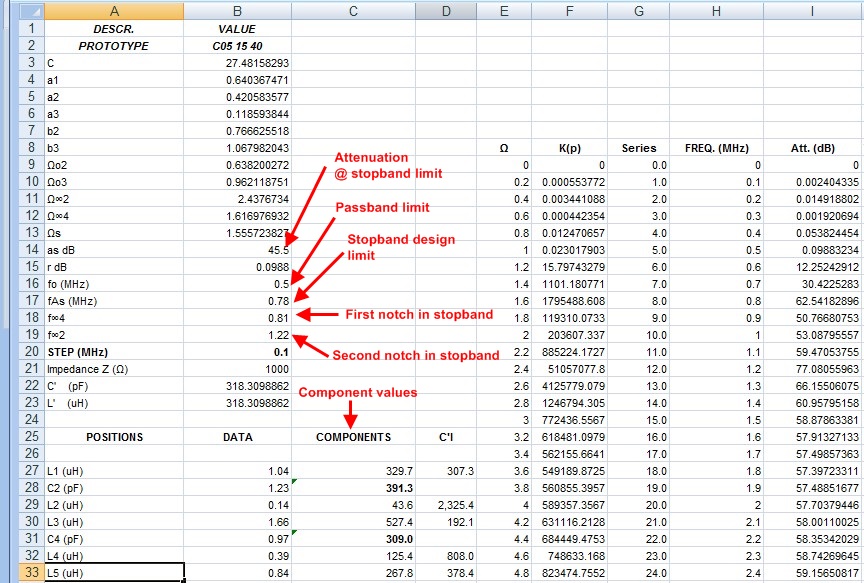Select column H header
Image resolution: width=864 pixels, height=583 pixels.
716,11
